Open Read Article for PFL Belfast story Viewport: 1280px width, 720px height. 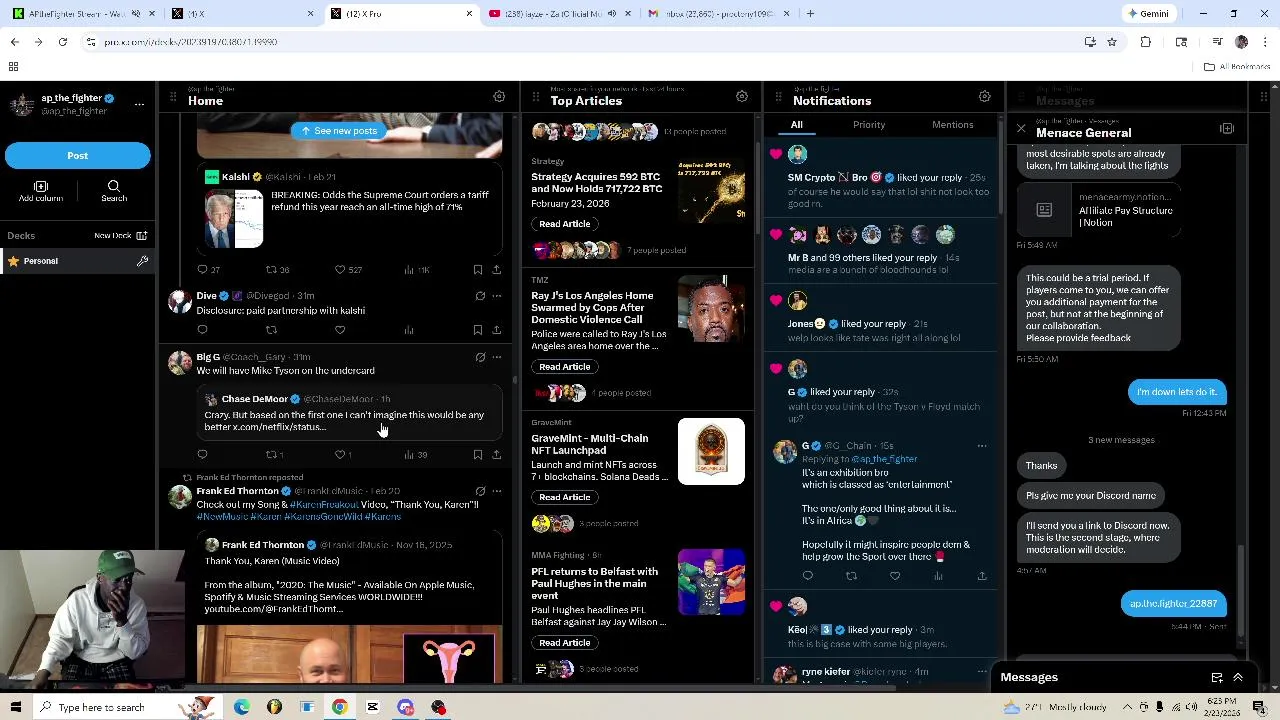point(565,643)
